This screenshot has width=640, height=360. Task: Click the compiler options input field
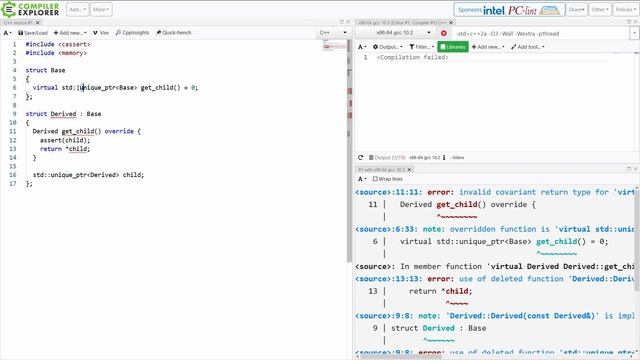(x=541, y=34)
